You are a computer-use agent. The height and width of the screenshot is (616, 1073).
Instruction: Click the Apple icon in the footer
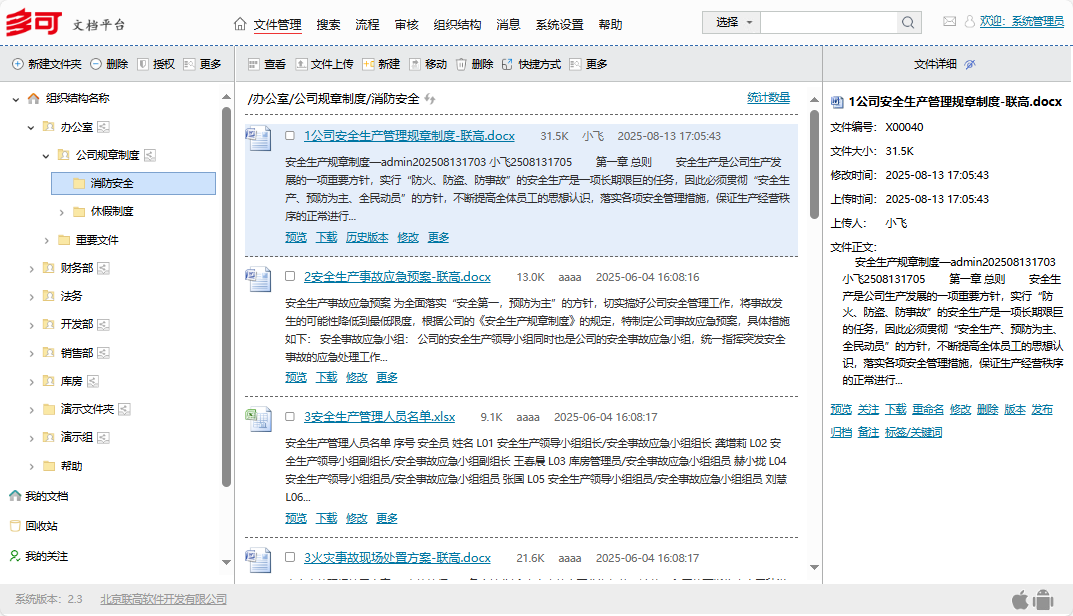click(x=1020, y=600)
